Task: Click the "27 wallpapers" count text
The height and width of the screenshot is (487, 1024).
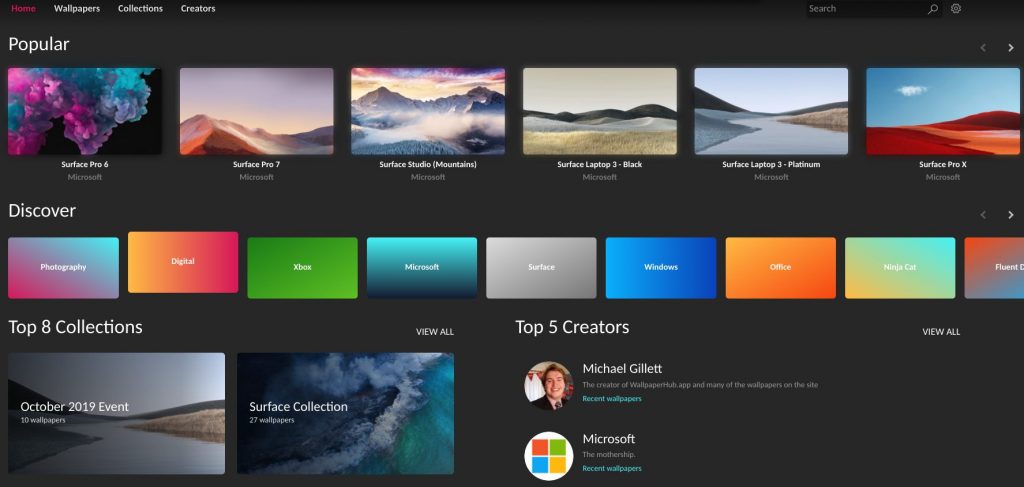Action: tap(272, 420)
